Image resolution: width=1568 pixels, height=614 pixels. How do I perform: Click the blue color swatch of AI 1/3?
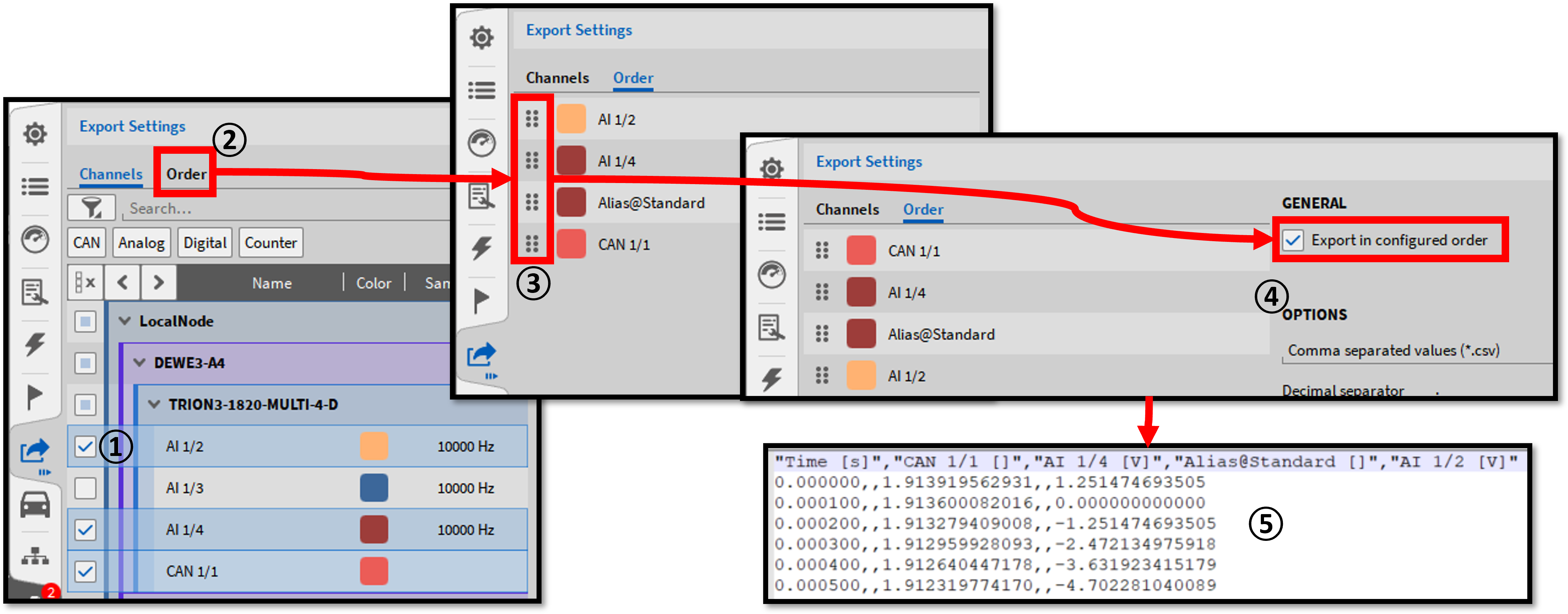pyautogui.click(x=374, y=488)
